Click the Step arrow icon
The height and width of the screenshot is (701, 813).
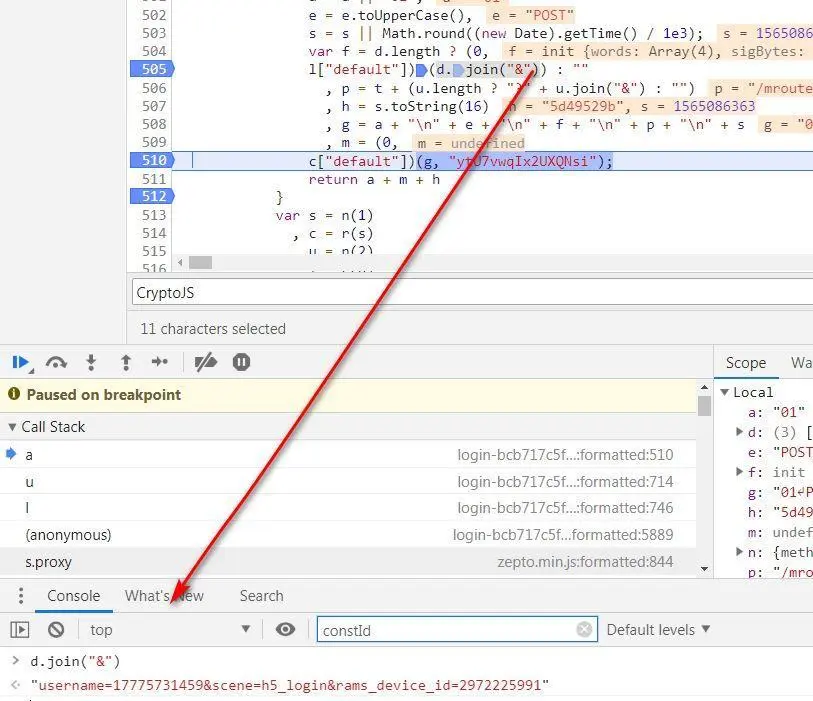(160, 361)
